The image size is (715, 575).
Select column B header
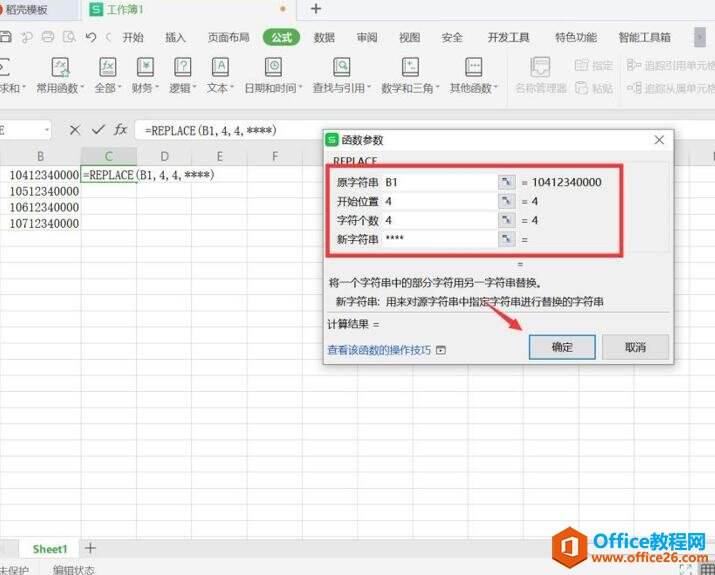[x=41, y=156]
